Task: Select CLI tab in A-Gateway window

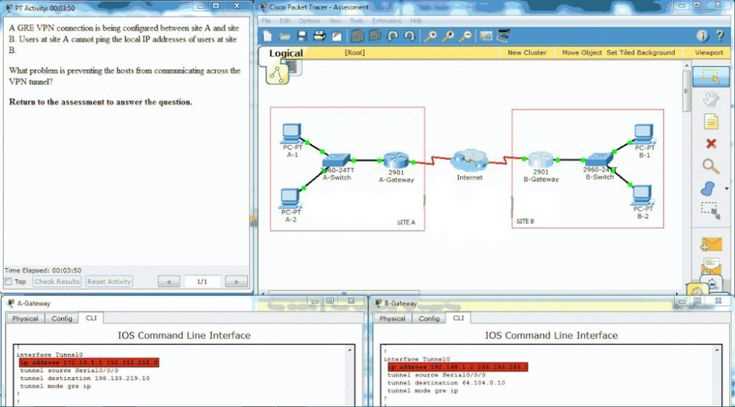Action: (91, 318)
